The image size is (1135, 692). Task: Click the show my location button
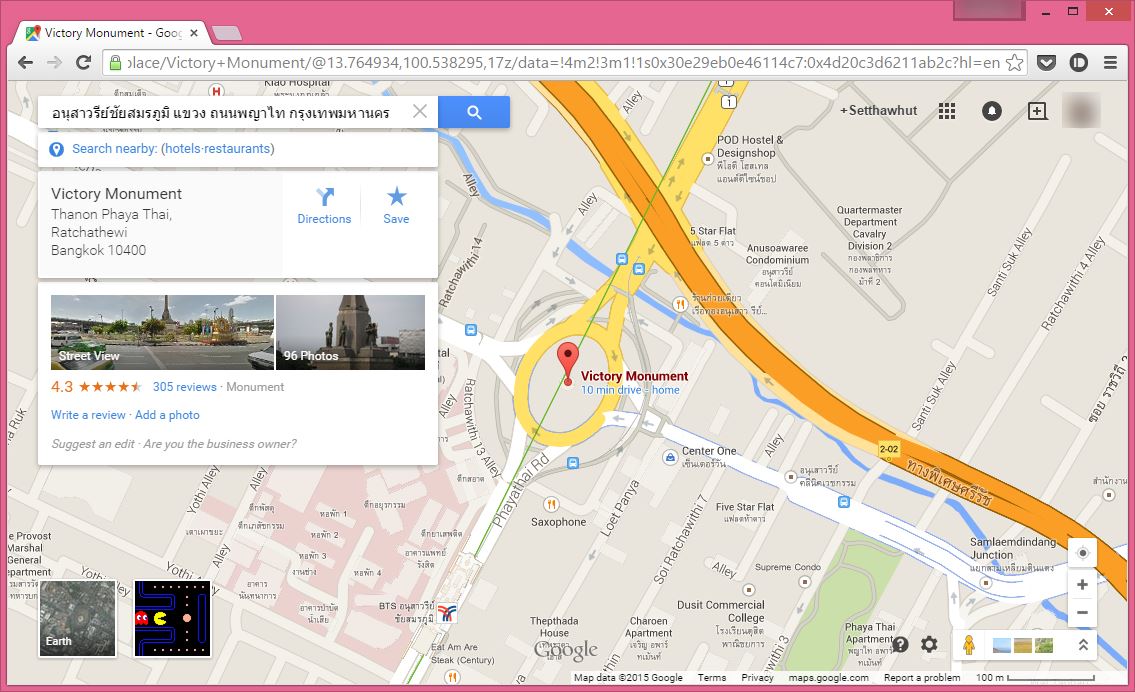tap(1082, 553)
